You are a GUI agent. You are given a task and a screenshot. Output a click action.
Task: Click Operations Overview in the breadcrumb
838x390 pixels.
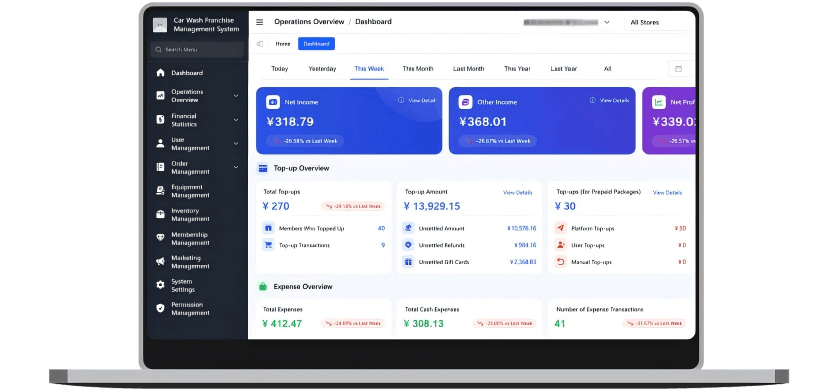click(309, 22)
